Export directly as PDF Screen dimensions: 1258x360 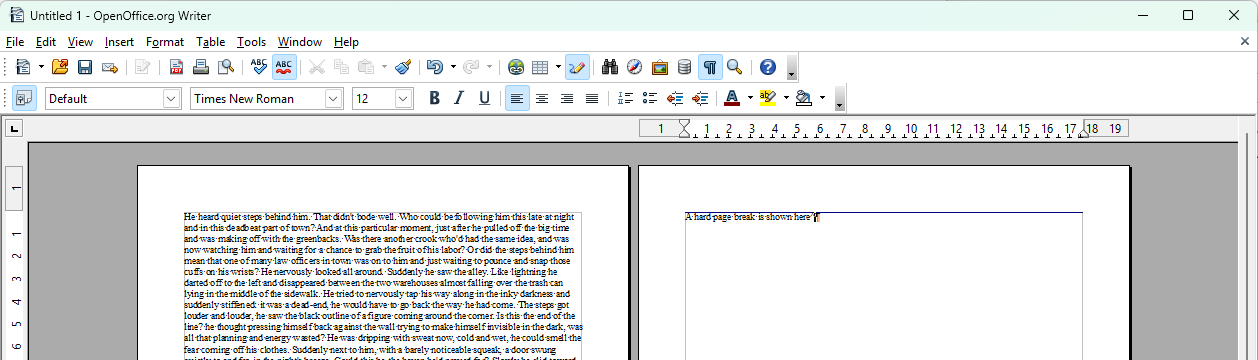click(176, 67)
